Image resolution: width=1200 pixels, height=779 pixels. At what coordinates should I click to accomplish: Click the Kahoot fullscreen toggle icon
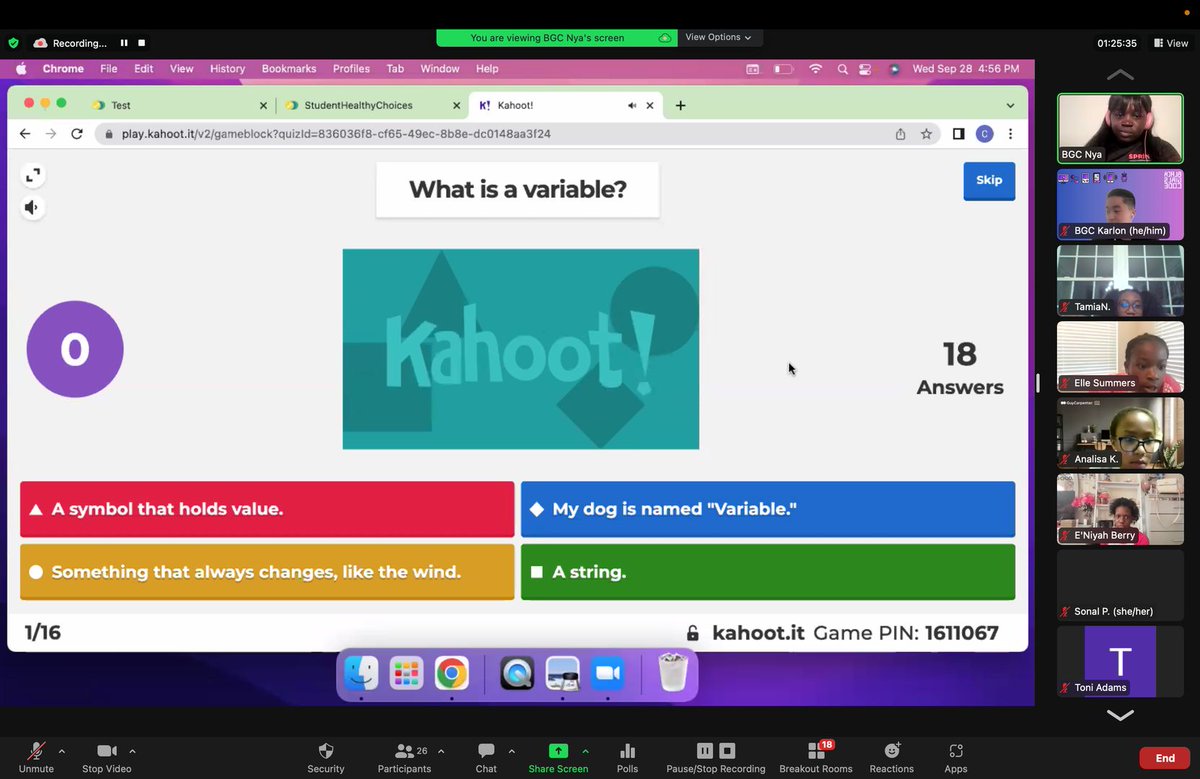33,176
